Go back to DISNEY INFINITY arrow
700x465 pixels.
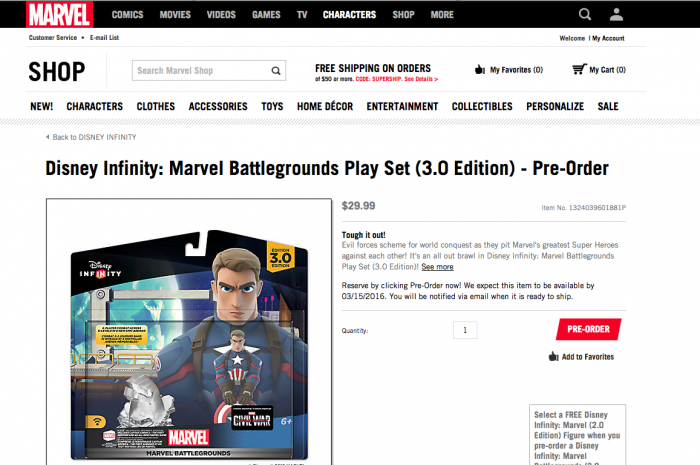pyautogui.click(x=48, y=137)
